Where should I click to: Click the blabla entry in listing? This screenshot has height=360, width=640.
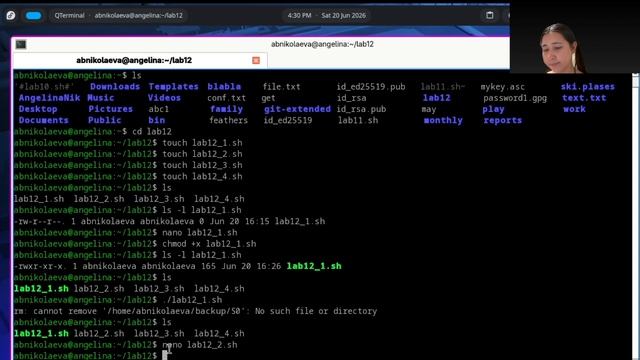pos(224,87)
